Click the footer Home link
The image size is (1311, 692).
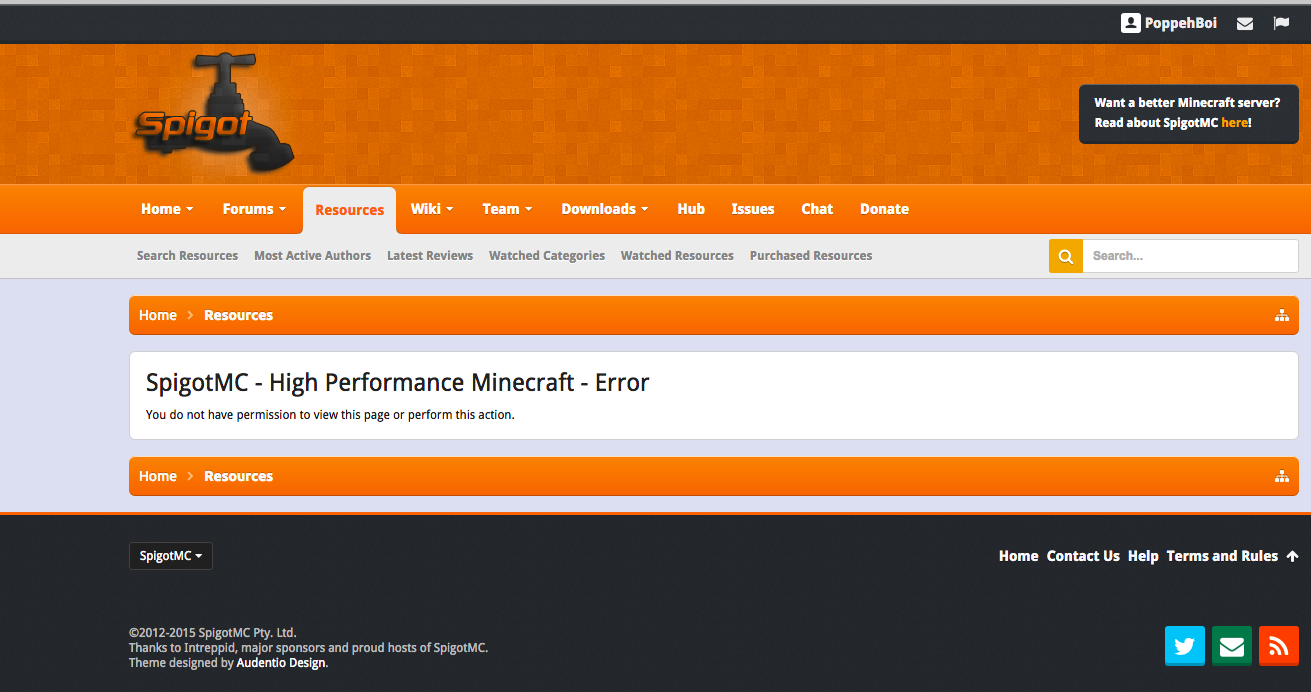point(1019,556)
